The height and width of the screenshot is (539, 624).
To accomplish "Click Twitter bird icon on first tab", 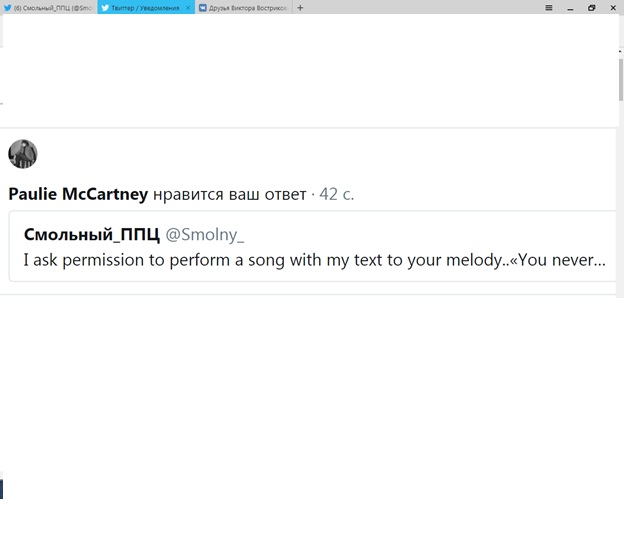I will tap(7, 7).
